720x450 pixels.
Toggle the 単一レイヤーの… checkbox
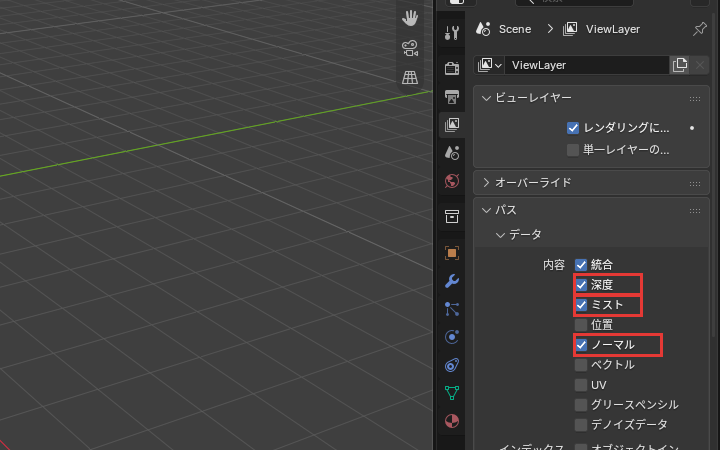(573, 150)
